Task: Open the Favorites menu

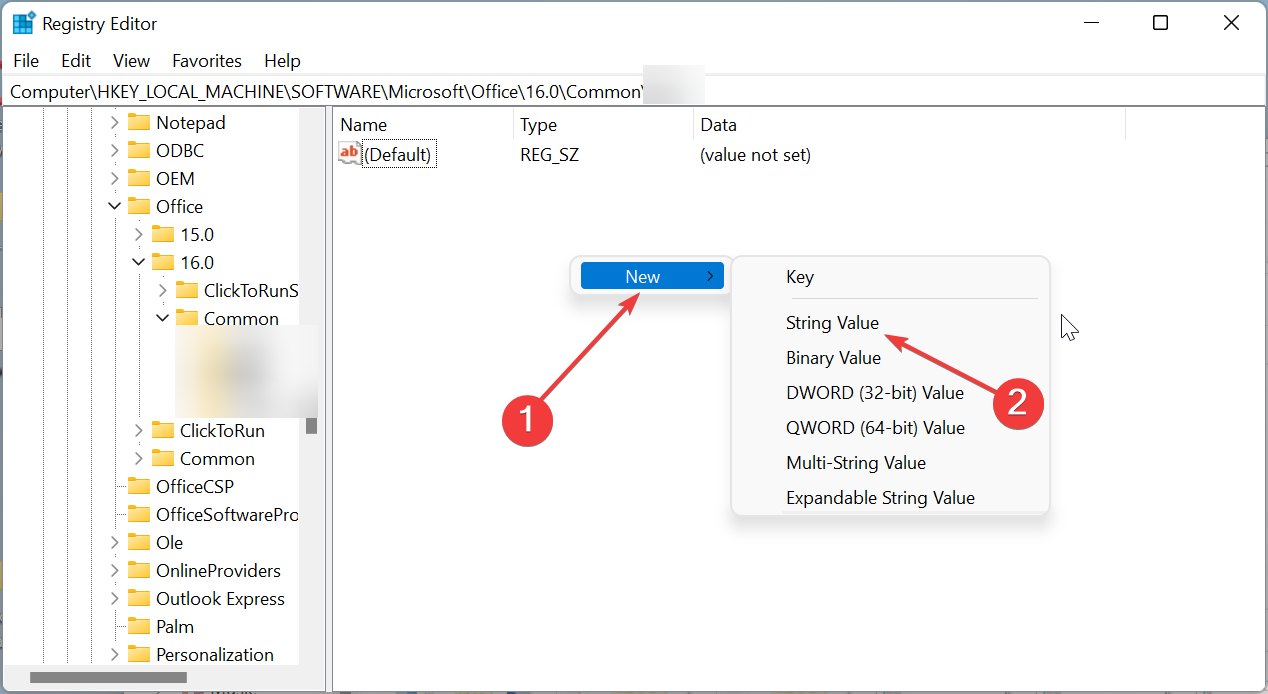Action: click(x=207, y=61)
